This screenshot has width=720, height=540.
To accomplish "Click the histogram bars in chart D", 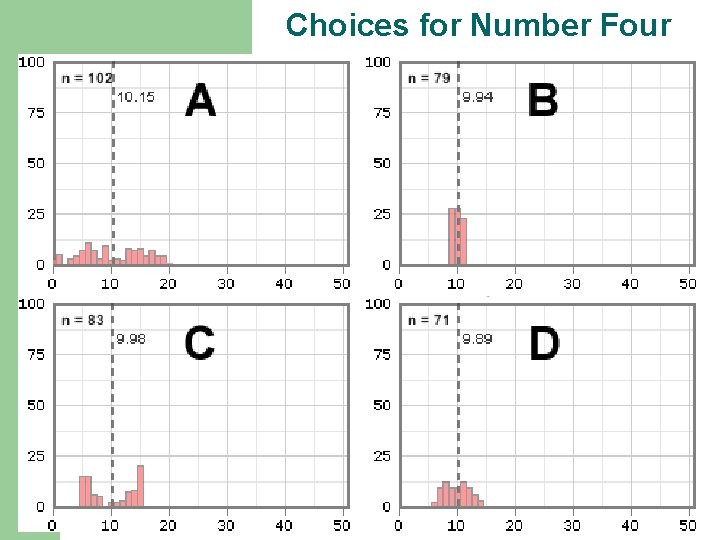I will tap(456, 494).
